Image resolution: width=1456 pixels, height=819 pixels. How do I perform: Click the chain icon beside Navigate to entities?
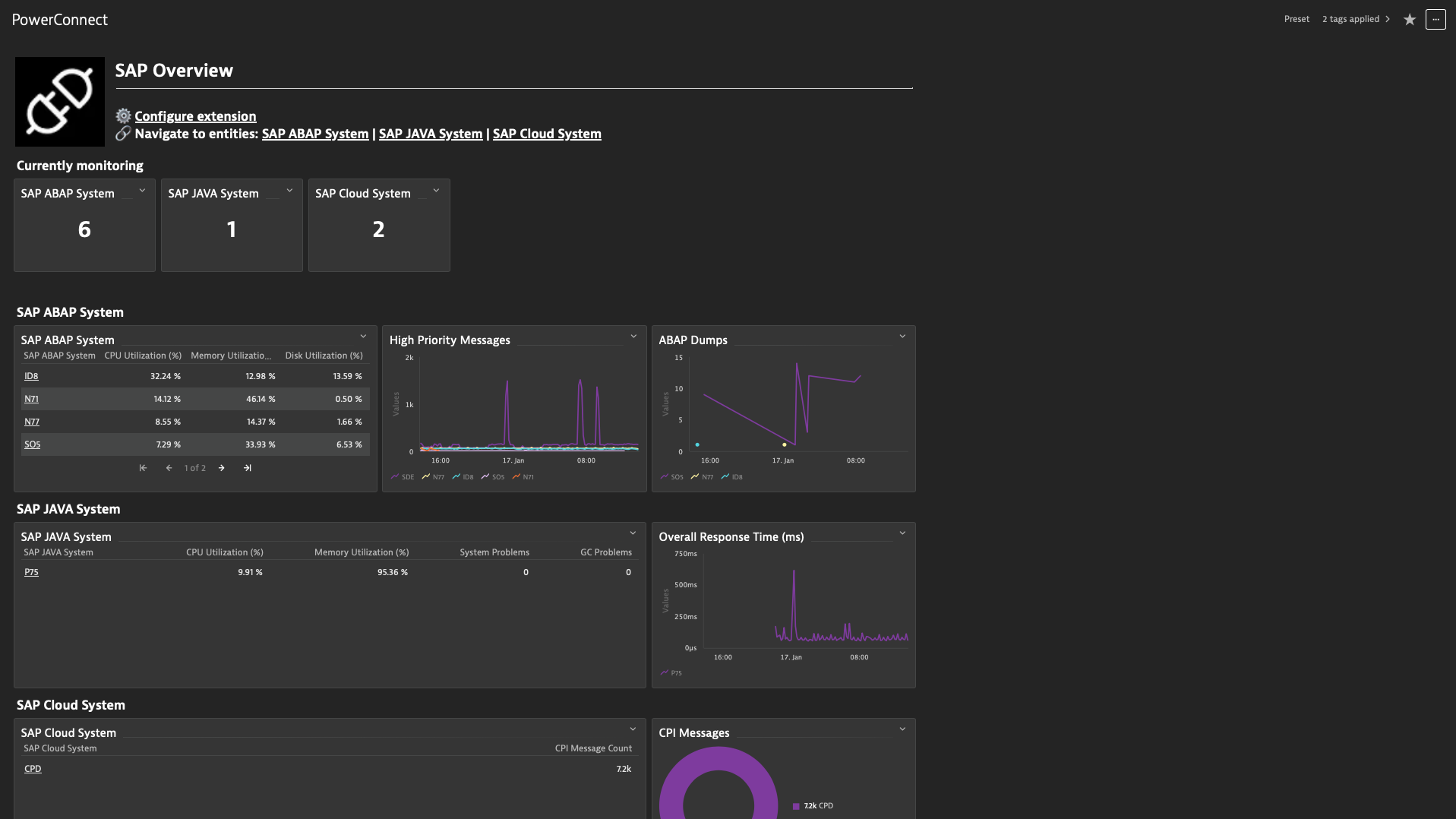coord(123,134)
